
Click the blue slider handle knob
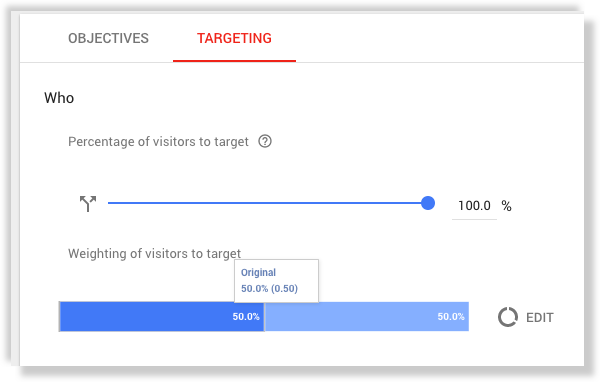click(x=428, y=203)
